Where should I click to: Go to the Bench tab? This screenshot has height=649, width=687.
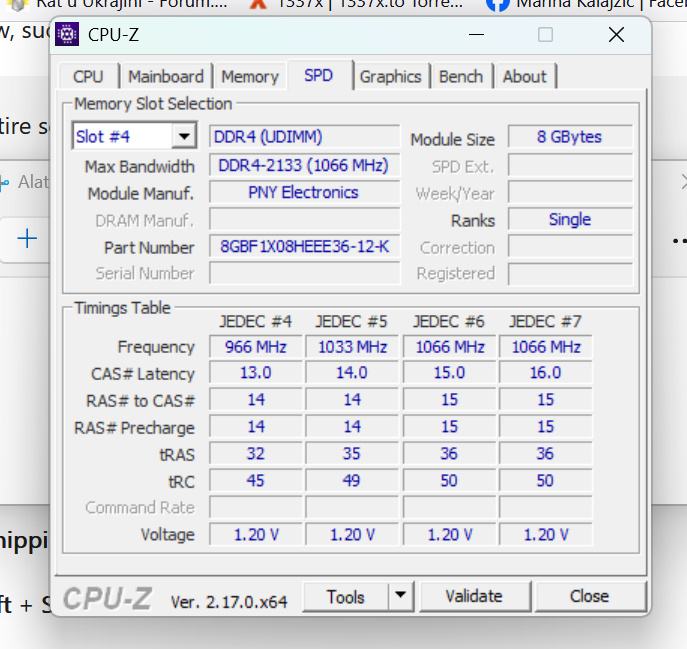[x=461, y=77]
